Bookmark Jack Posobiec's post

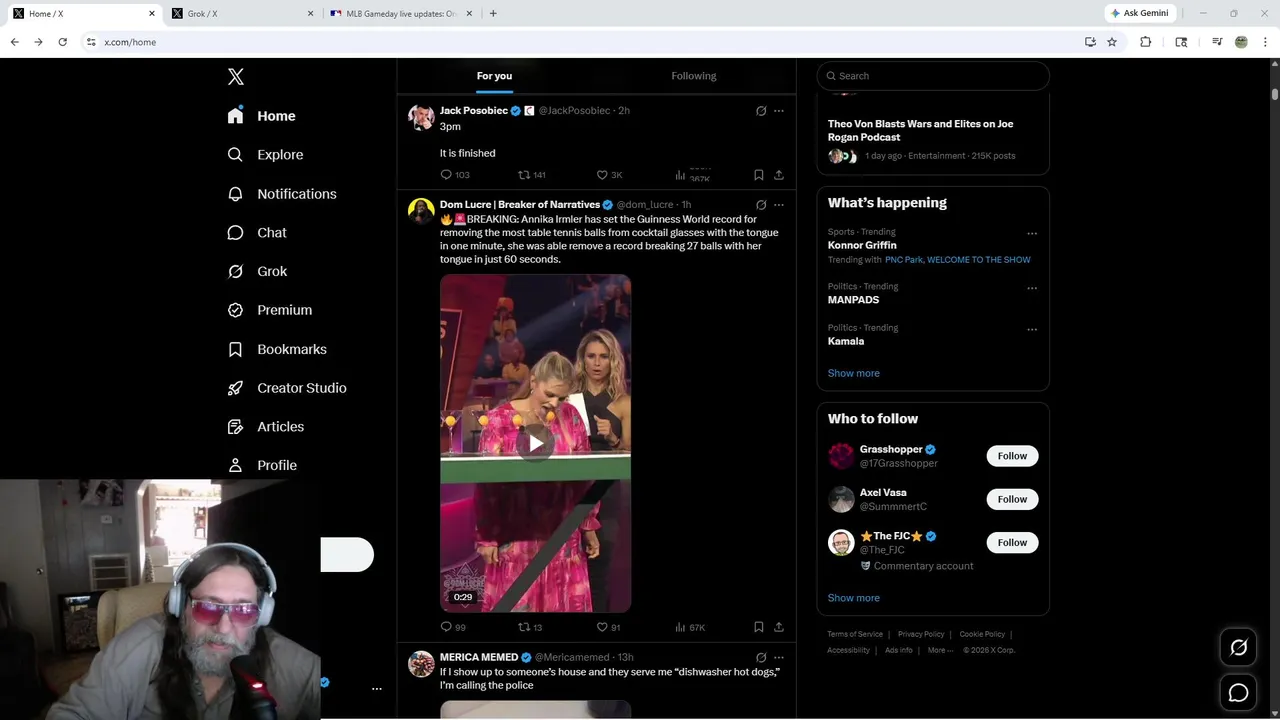[759, 175]
